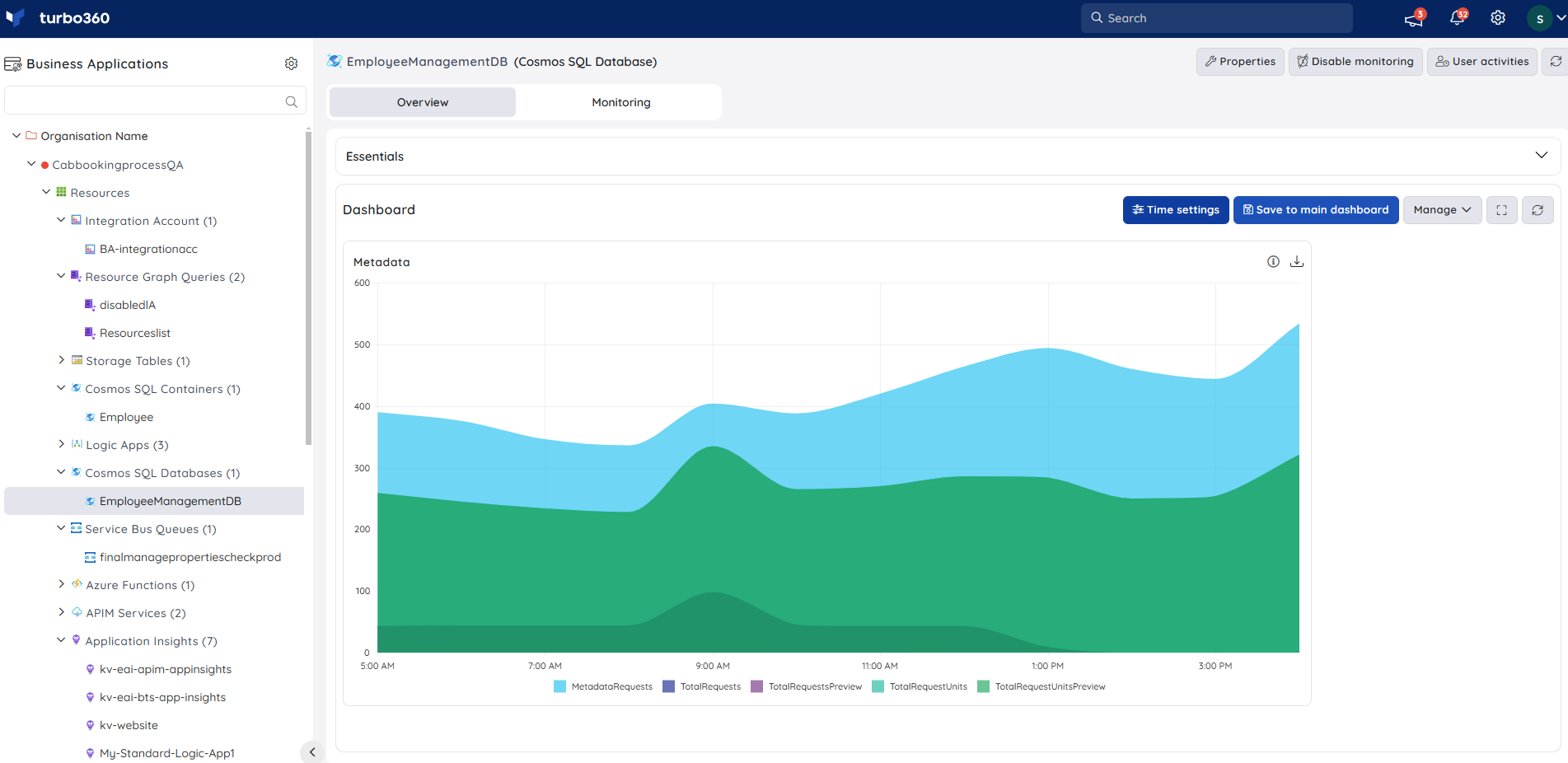Open Properties

tap(1240, 62)
